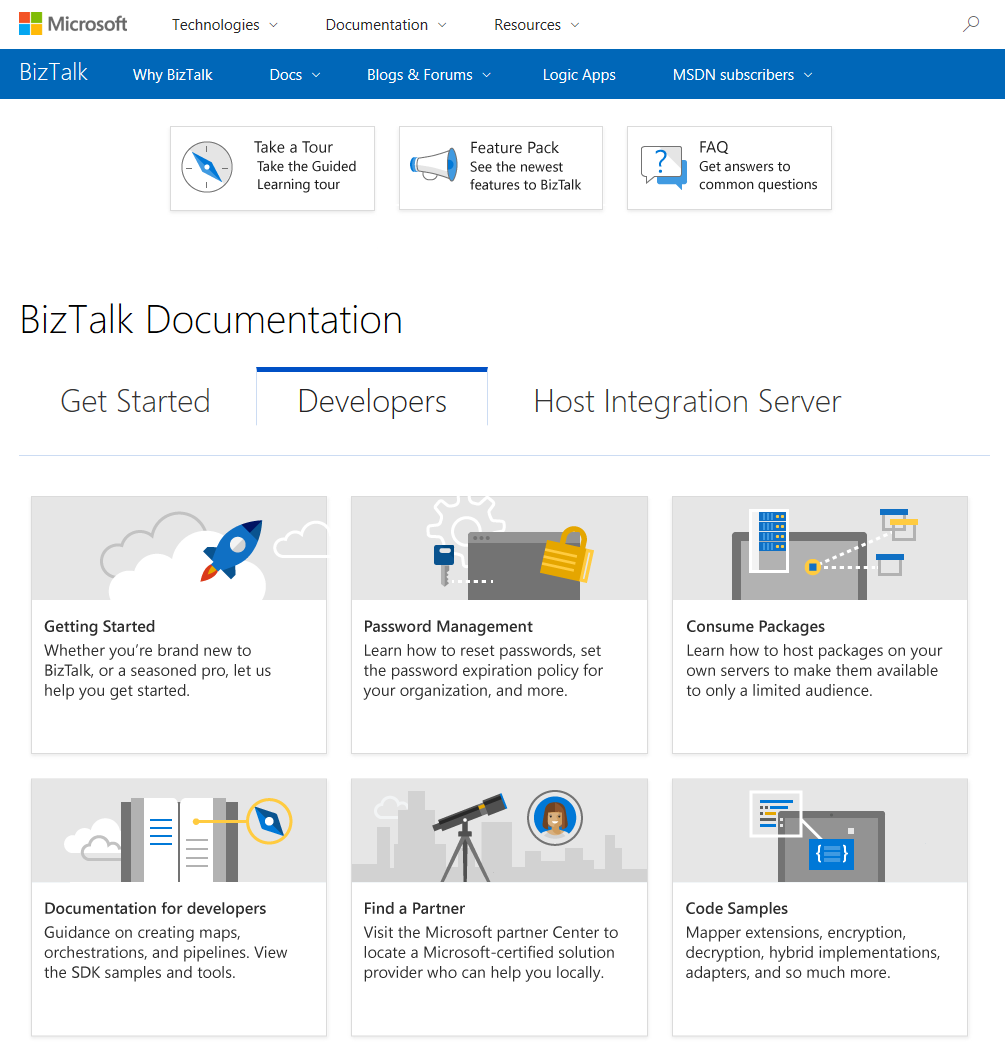Viewport: 1005px width, 1052px height.
Task: Go to Why BizTalk page
Action: pos(172,74)
